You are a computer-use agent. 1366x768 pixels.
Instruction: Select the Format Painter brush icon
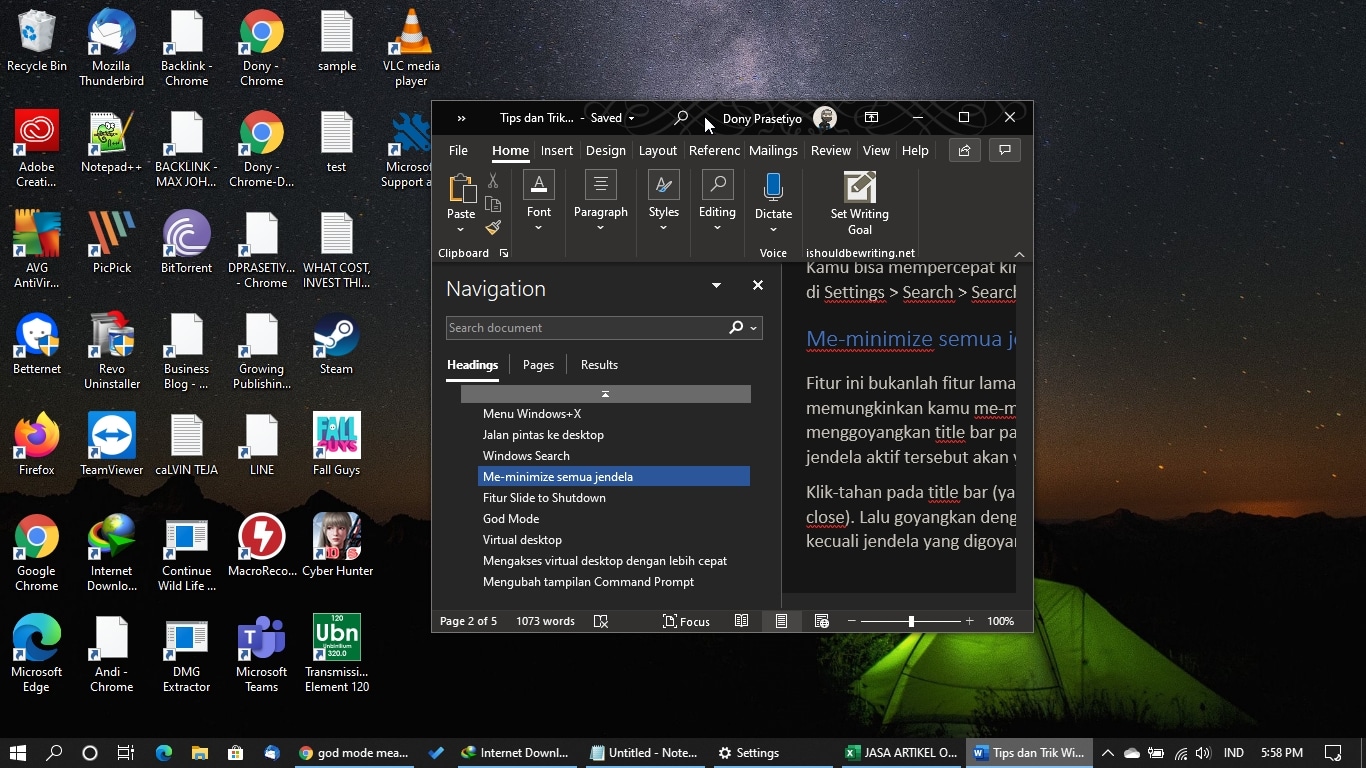(x=493, y=228)
